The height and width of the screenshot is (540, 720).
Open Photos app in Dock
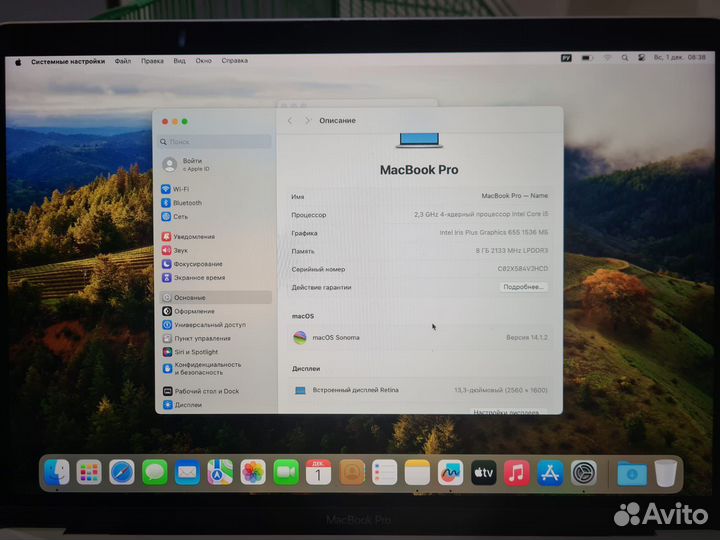253,472
